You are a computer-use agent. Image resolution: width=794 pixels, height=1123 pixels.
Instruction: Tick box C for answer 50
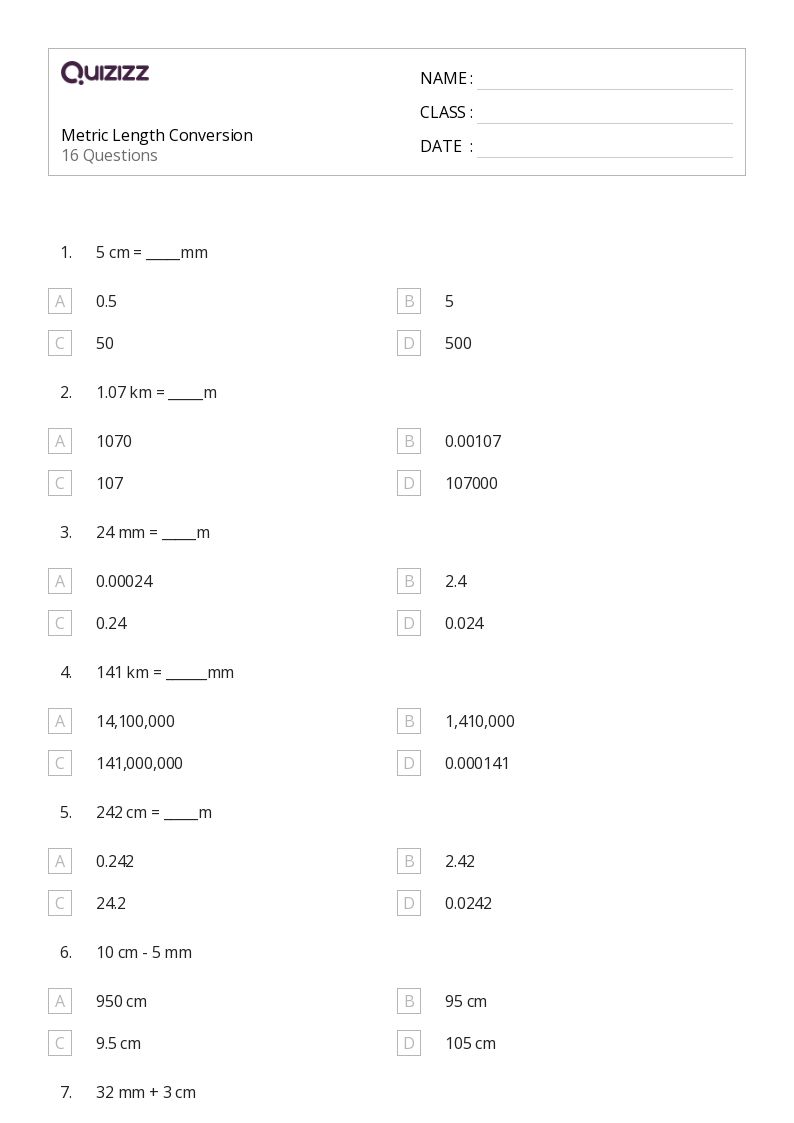60,343
